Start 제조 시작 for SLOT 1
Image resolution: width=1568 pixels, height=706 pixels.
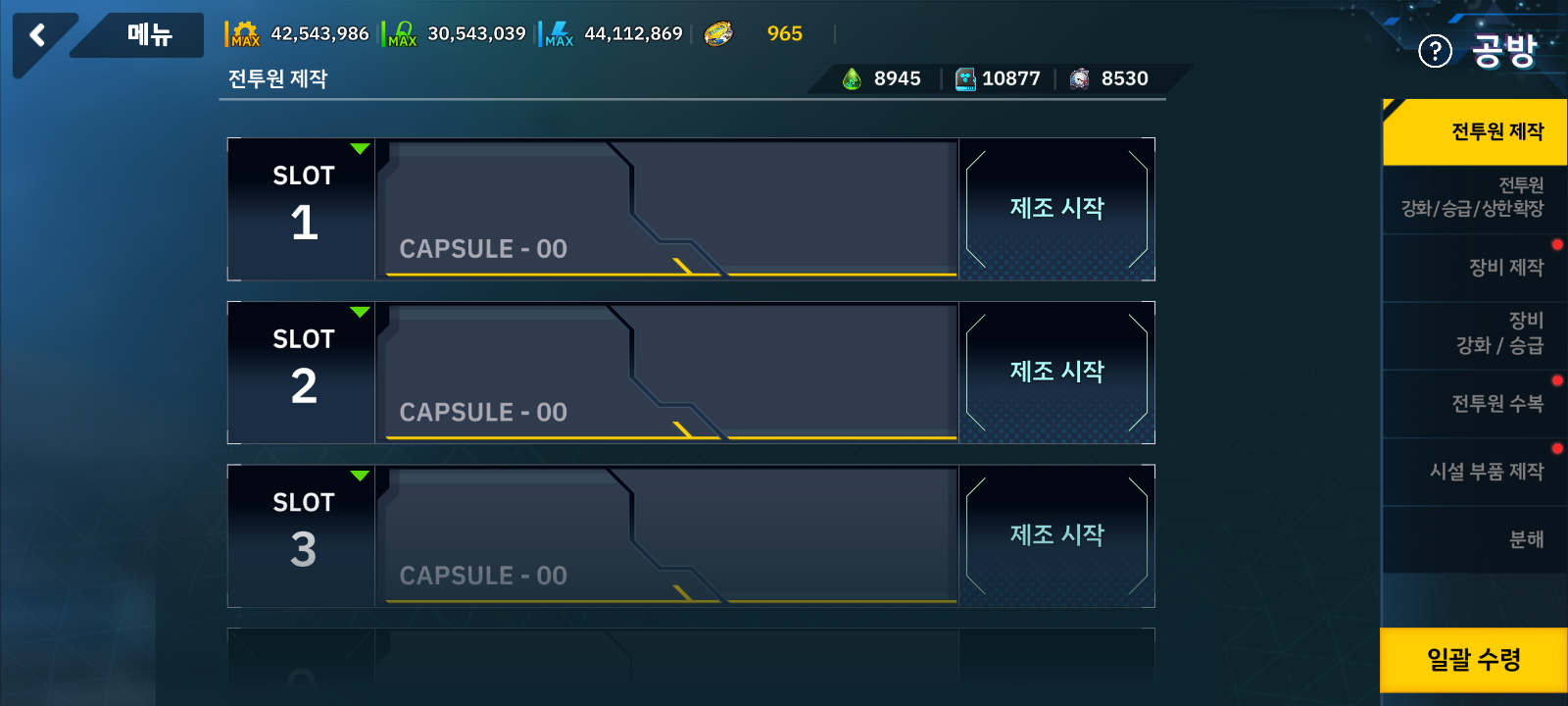[x=1056, y=209]
